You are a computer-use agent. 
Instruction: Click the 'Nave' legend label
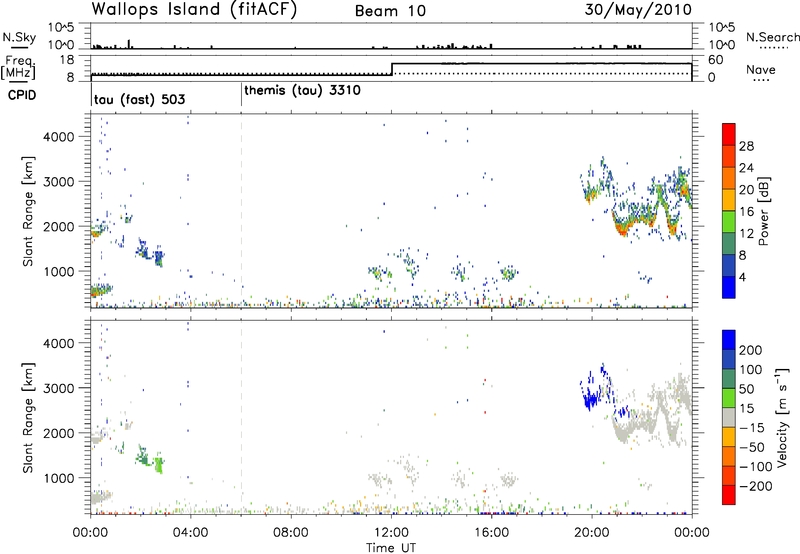click(x=761, y=69)
